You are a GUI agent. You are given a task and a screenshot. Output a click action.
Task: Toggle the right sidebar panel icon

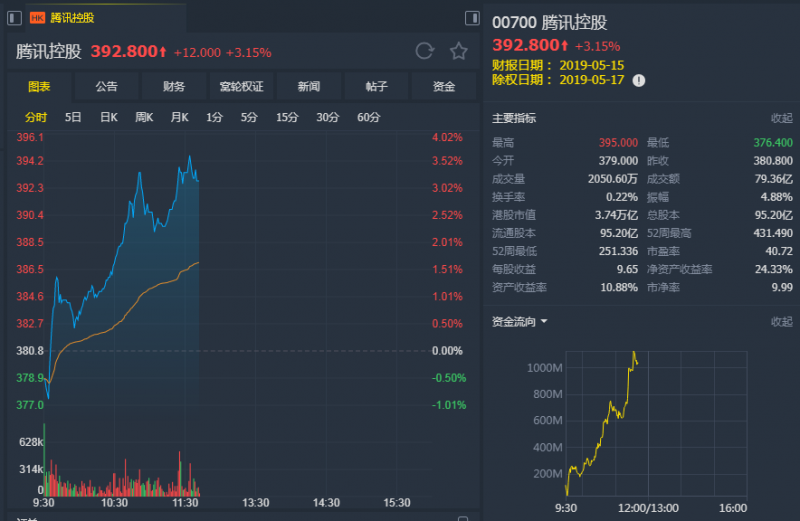coord(472,18)
